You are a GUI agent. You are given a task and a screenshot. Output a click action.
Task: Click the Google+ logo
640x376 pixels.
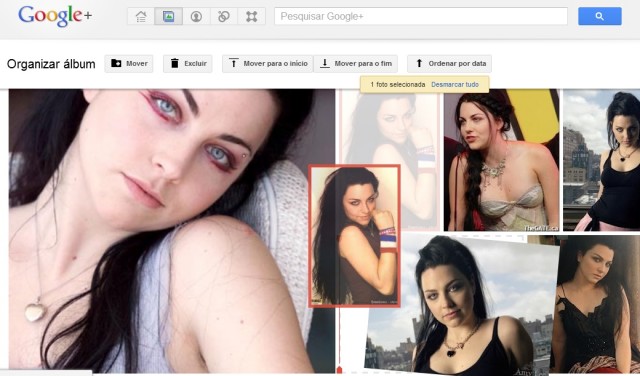[x=55, y=16]
